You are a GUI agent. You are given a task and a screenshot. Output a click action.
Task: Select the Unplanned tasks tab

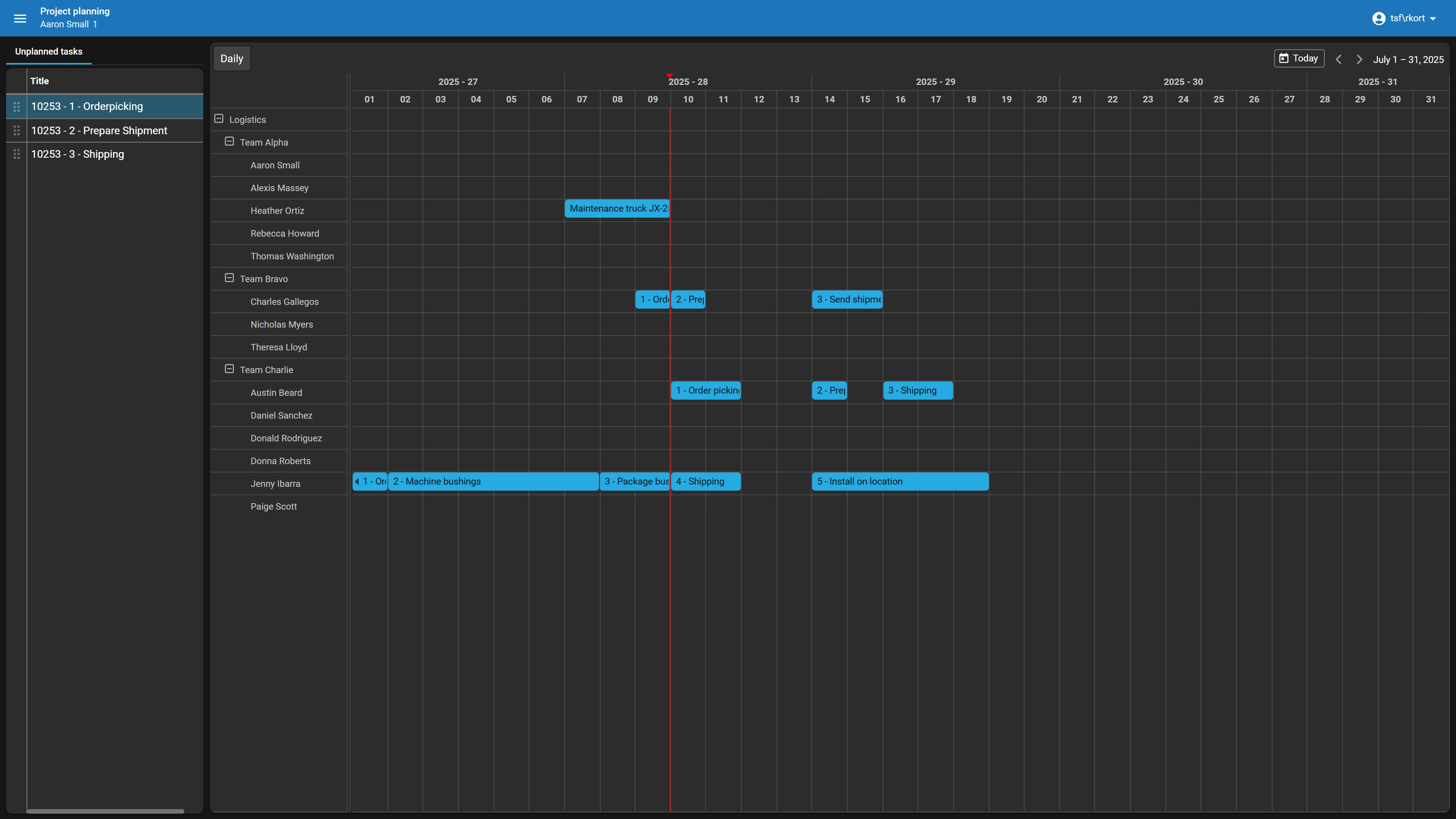point(49,52)
